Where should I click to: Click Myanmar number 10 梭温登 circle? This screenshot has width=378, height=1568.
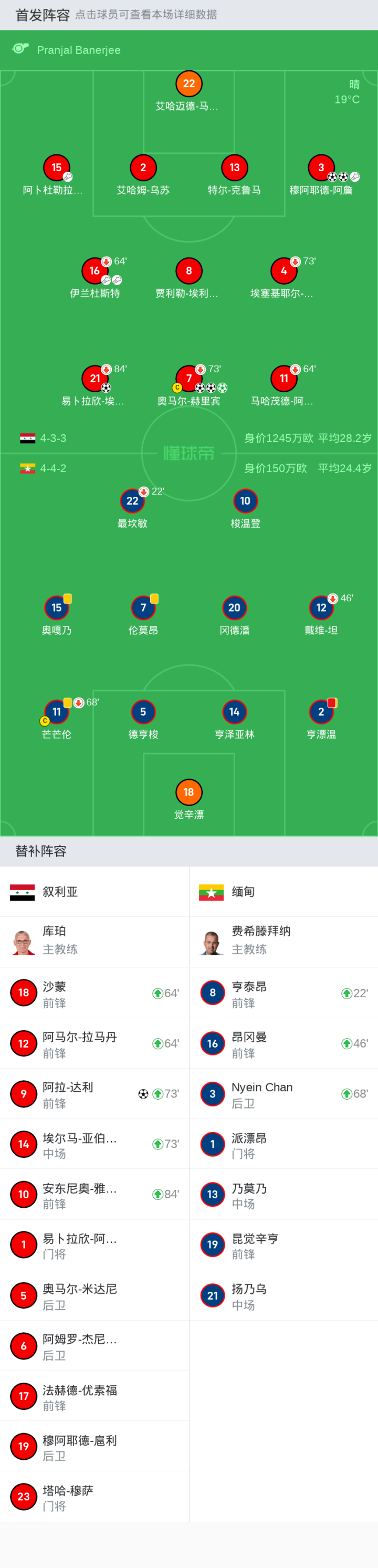(245, 501)
